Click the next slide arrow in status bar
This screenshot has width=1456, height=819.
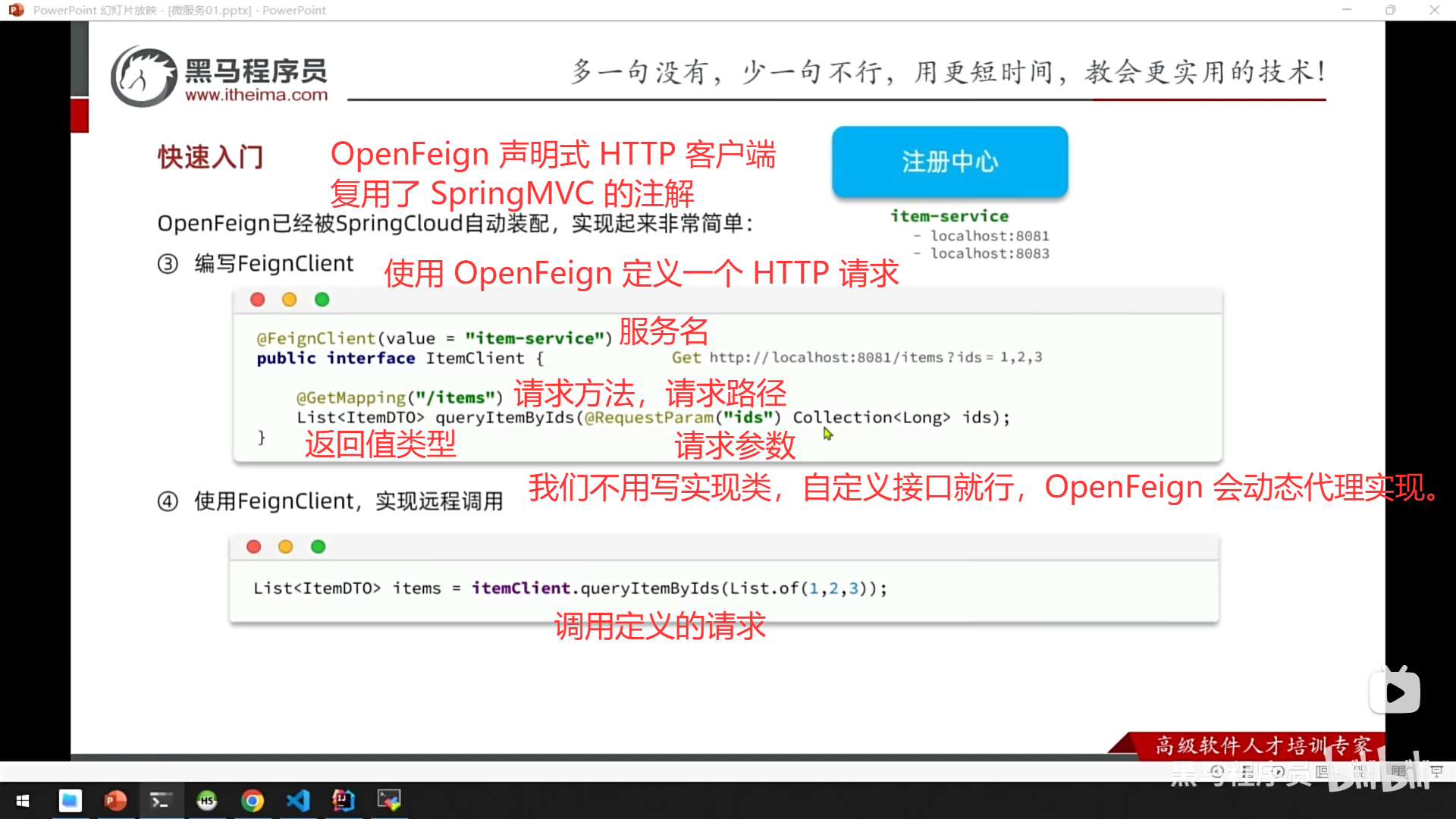pyautogui.click(x=1279, y=771)
